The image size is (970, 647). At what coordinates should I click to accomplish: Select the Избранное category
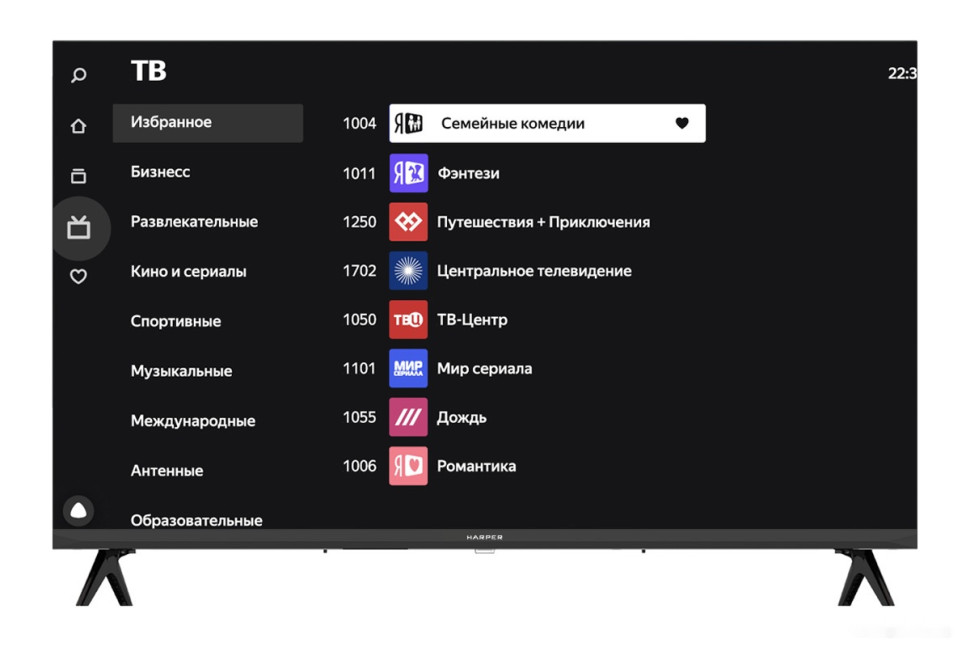click(207, 123)
